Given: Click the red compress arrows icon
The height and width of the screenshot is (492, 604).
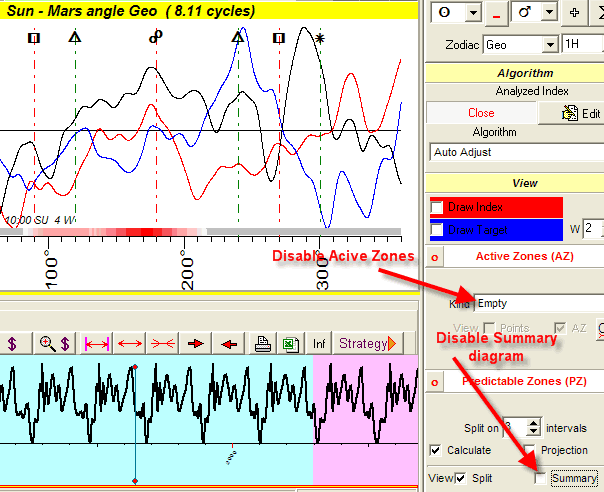Looking at the screenshot, I should click(x=162, y=343).
